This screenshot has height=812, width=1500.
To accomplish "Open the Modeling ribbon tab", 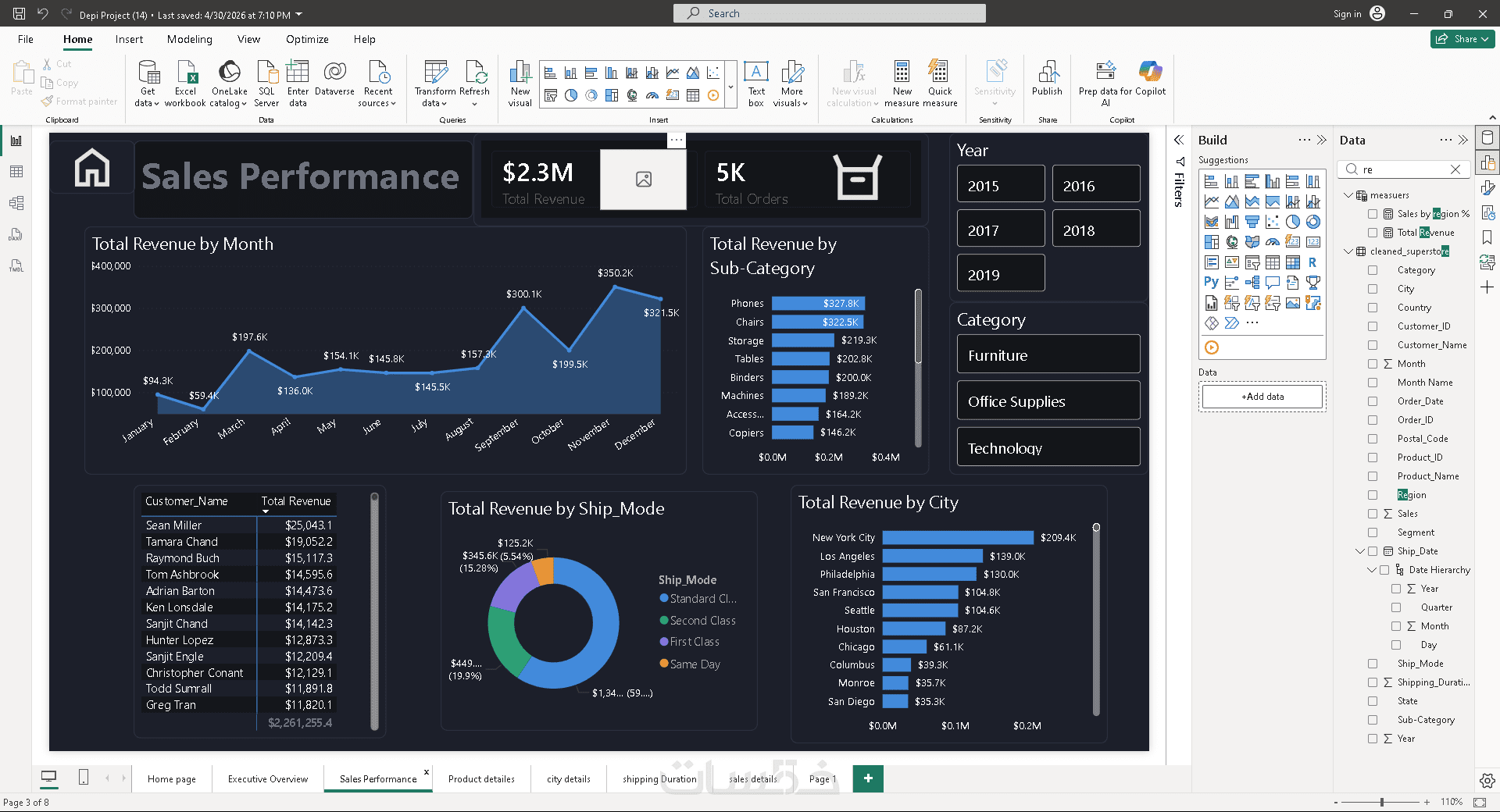I will [189, 39].
